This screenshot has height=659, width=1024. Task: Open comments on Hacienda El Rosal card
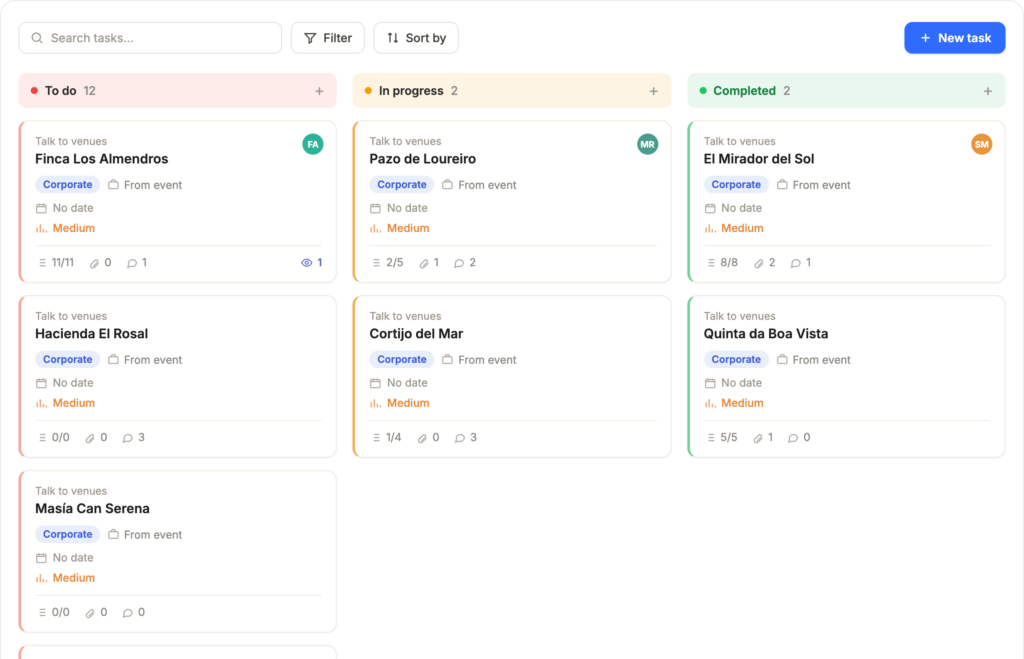[x=133, y=438]
